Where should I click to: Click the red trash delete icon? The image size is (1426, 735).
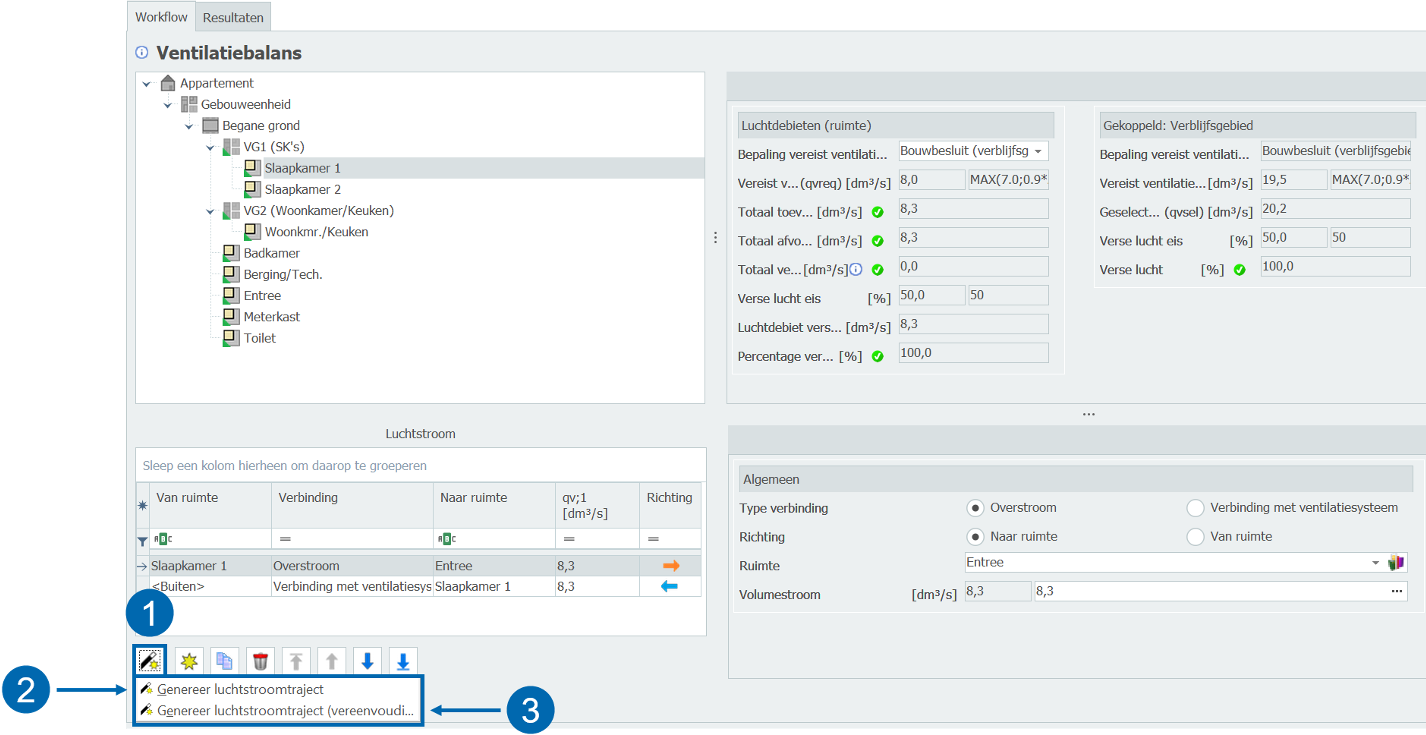pyautogui.click(x=260, y=661)
